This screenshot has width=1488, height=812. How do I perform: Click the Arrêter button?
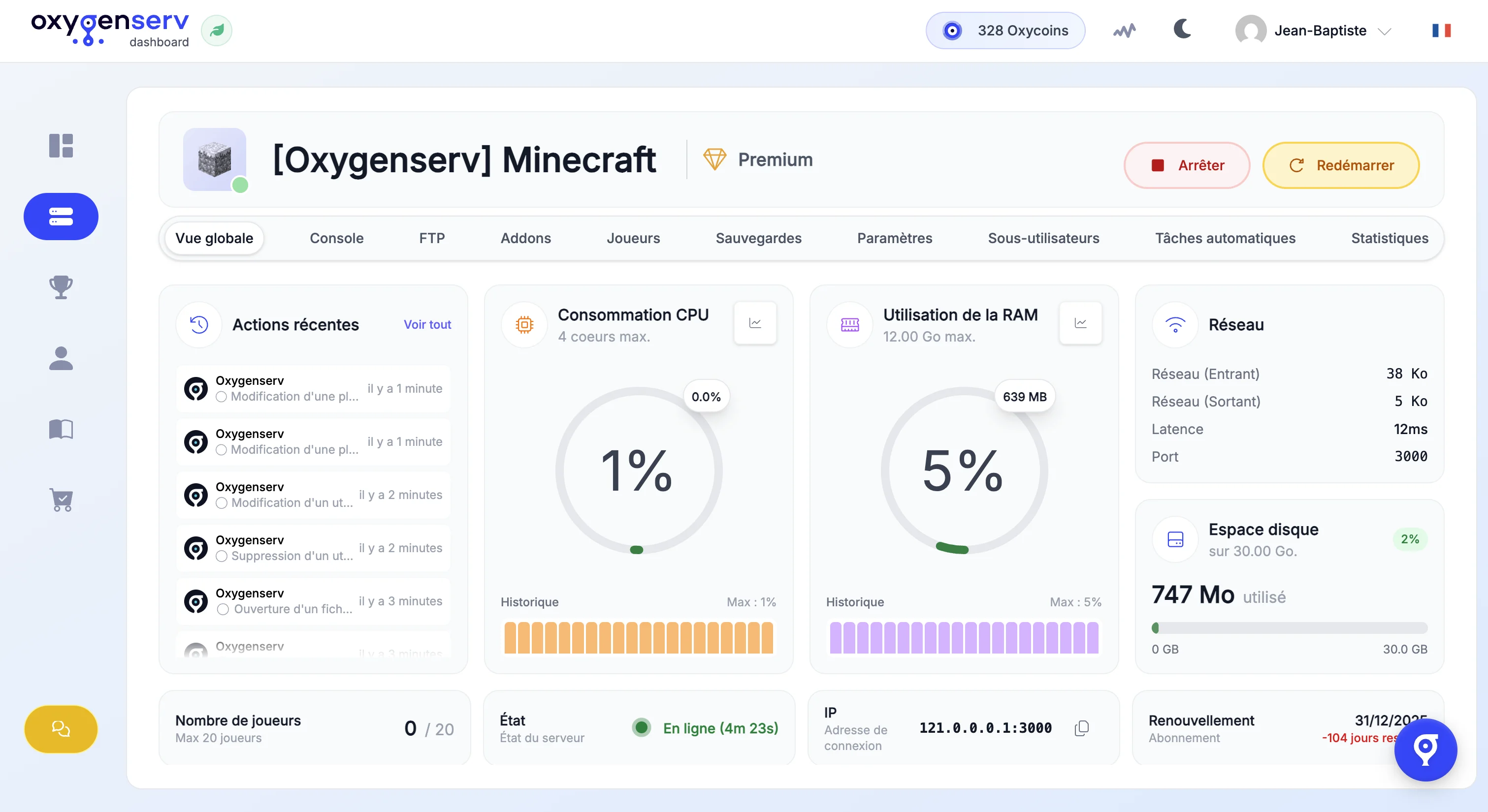(1187, 165)
